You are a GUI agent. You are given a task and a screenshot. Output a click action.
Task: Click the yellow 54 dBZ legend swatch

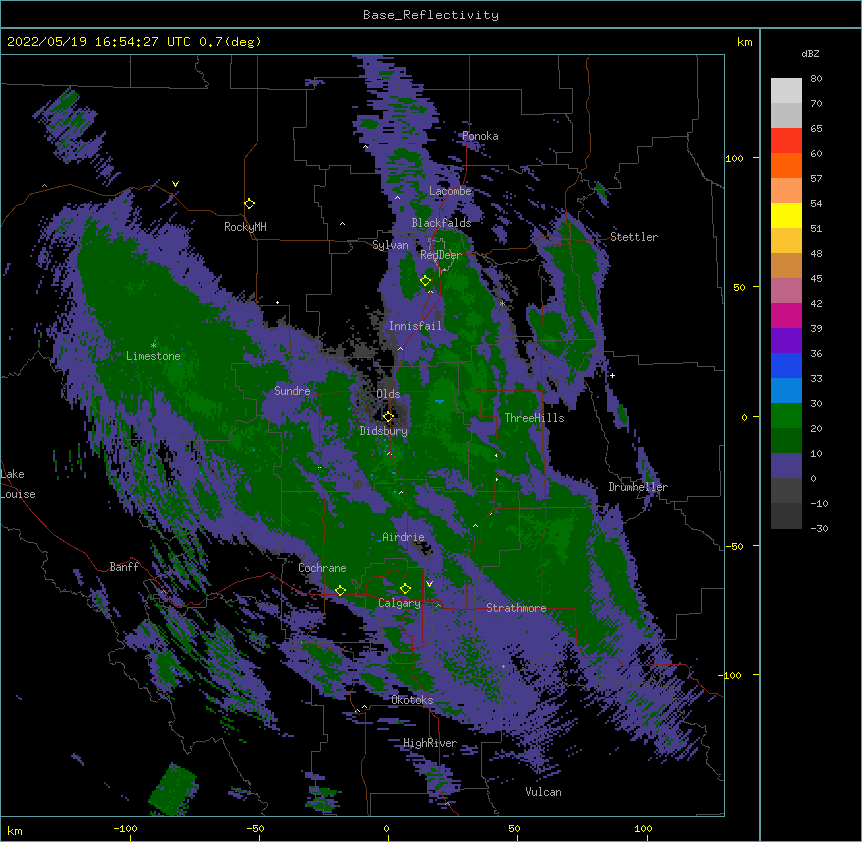point(786,215)
